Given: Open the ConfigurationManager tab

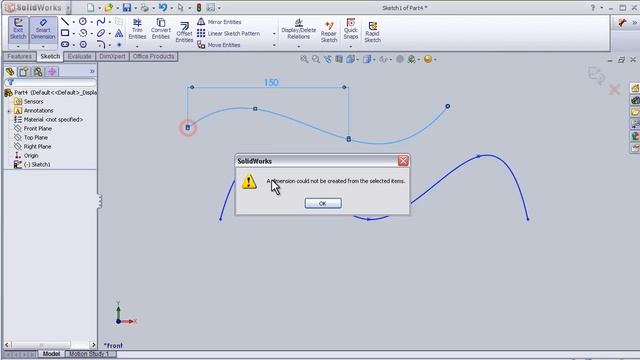Looking at the screenshot, I should pos(38,72).
